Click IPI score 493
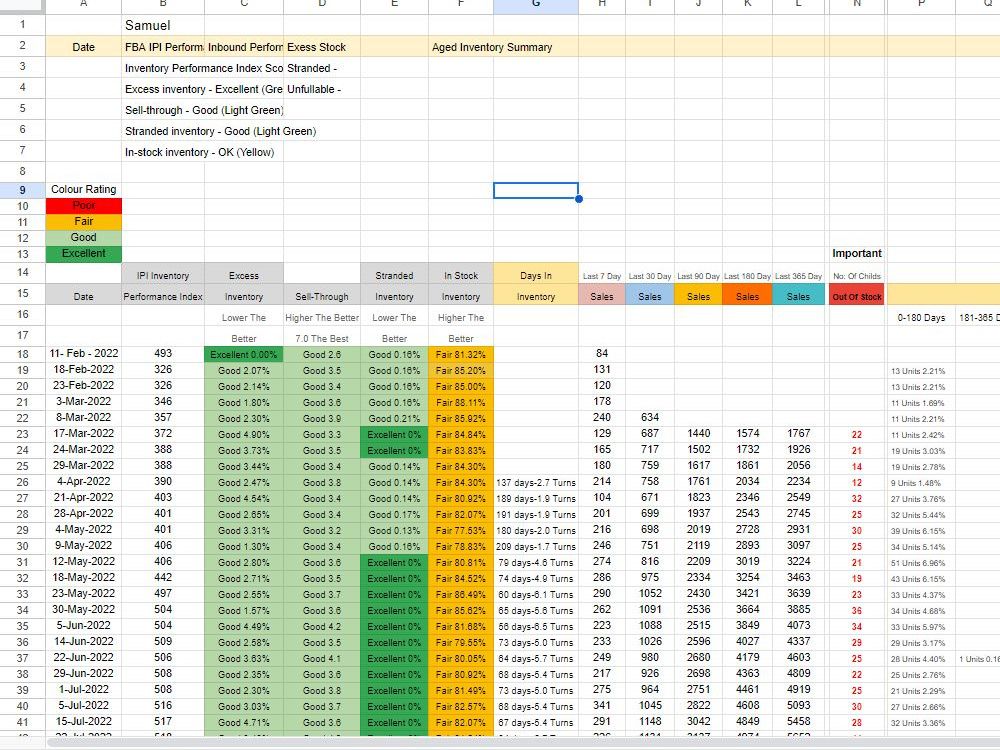The image size is (1000, 750). (163, 353)
